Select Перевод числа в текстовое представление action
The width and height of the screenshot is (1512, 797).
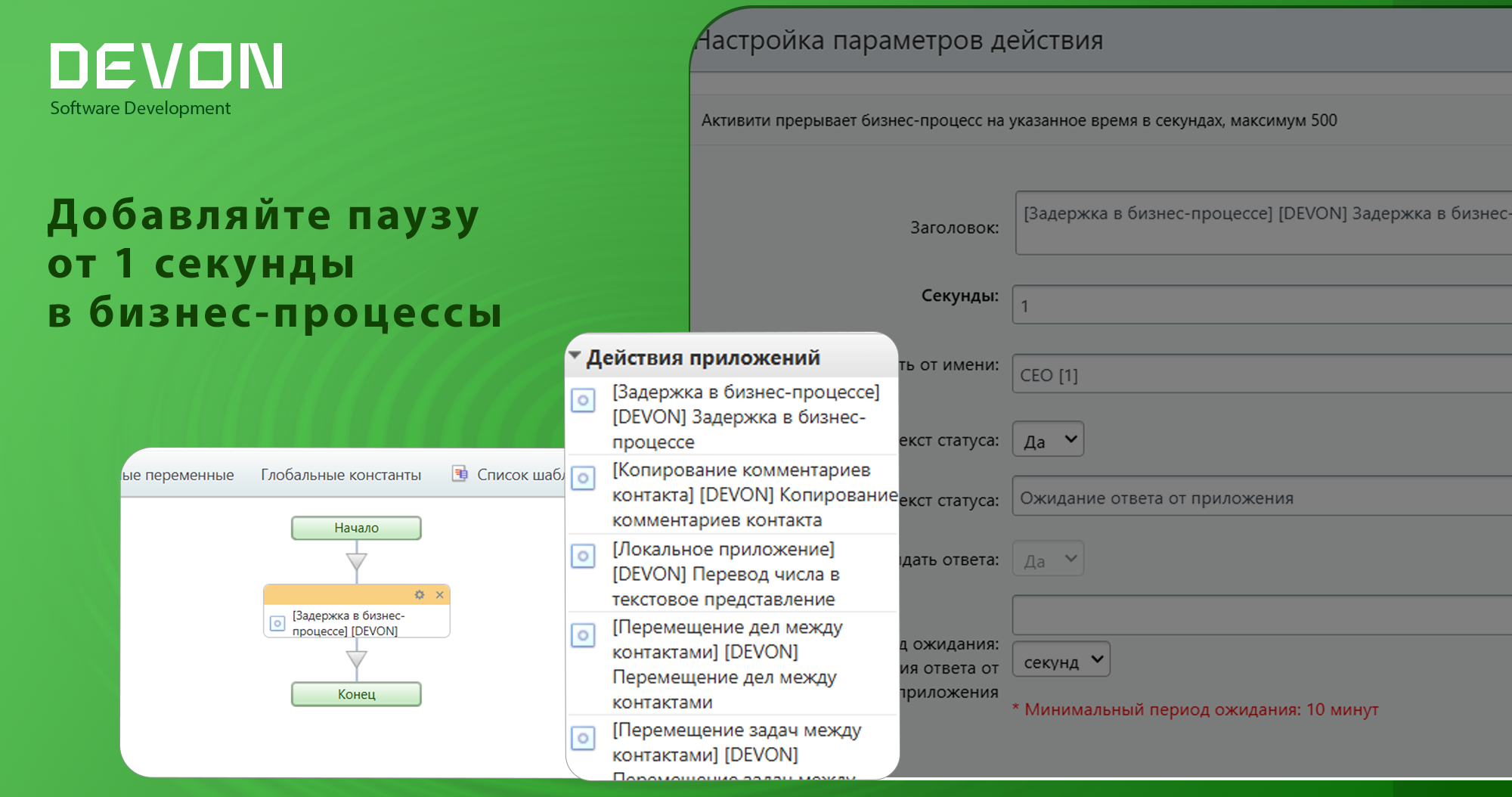(x=726, y=574)
